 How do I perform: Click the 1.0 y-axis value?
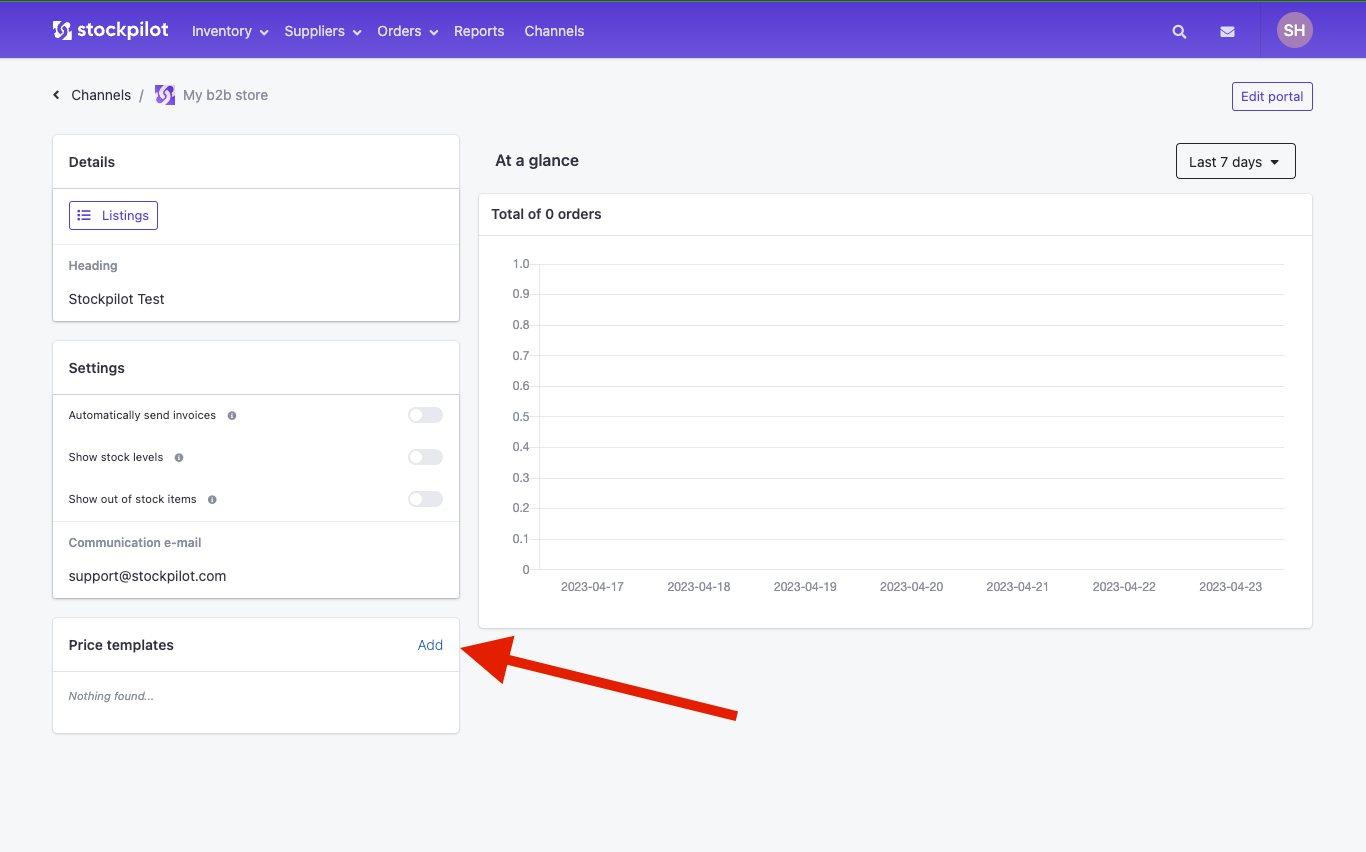coord(521,264)
